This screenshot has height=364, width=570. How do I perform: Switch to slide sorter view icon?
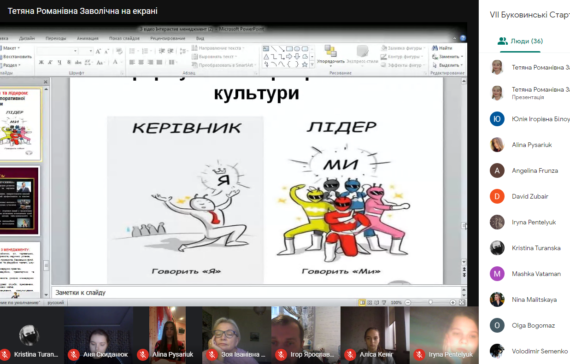point(369,302)
